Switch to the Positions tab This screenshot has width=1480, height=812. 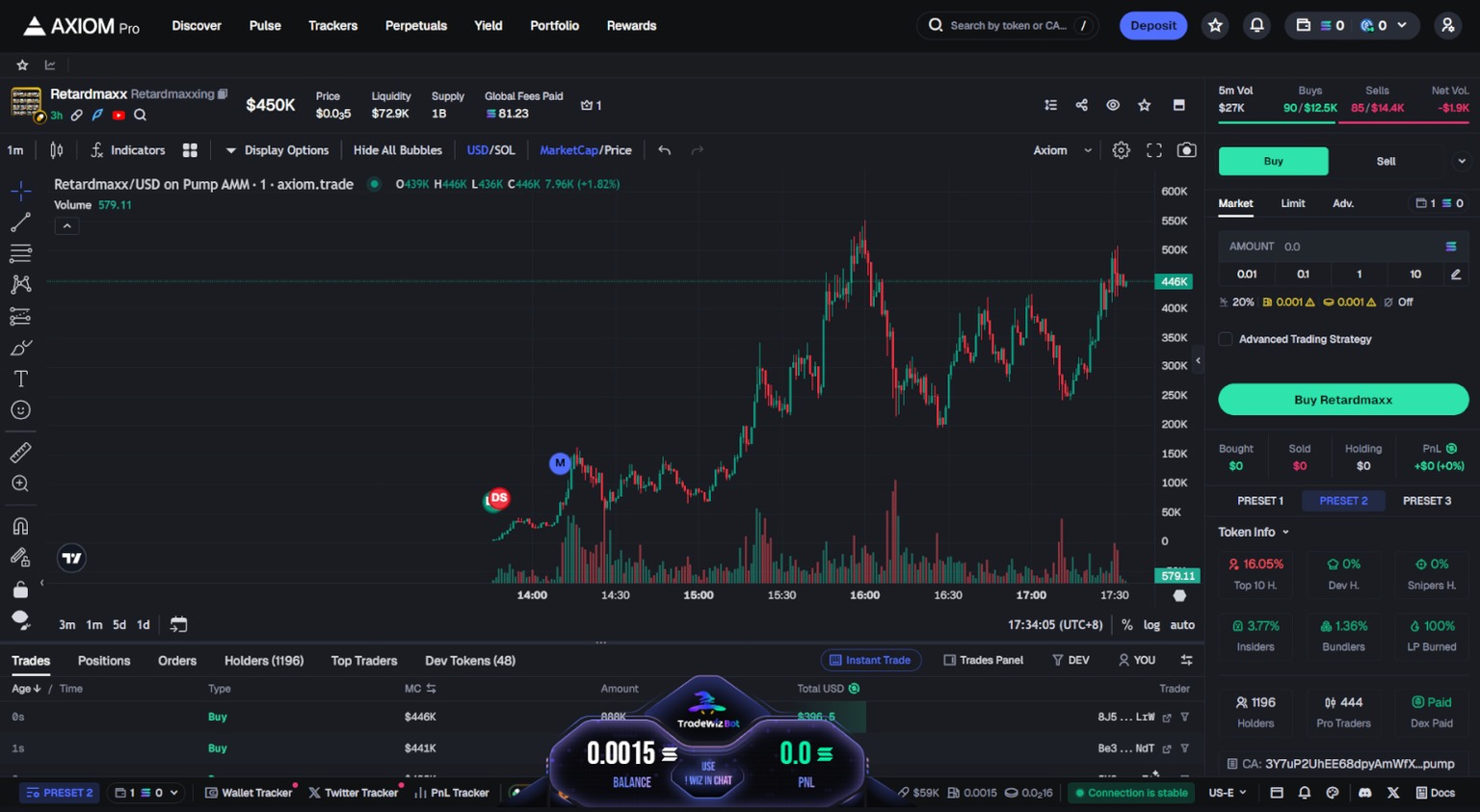pyautogui.click(x=104, y=661)
